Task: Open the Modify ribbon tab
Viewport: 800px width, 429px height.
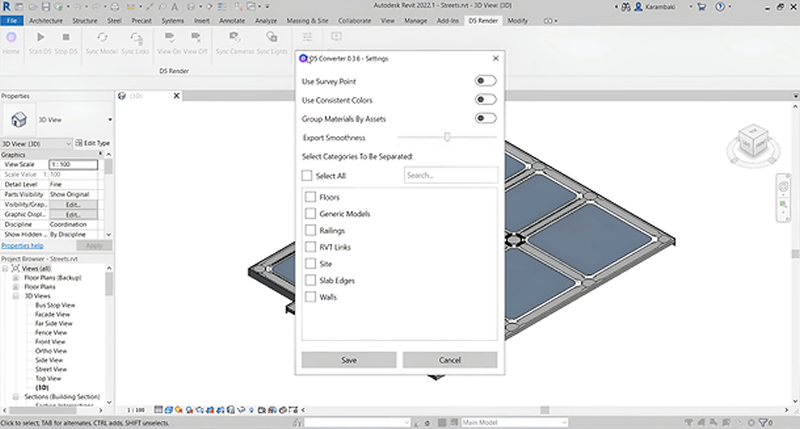Action: [x=517, y=21]
